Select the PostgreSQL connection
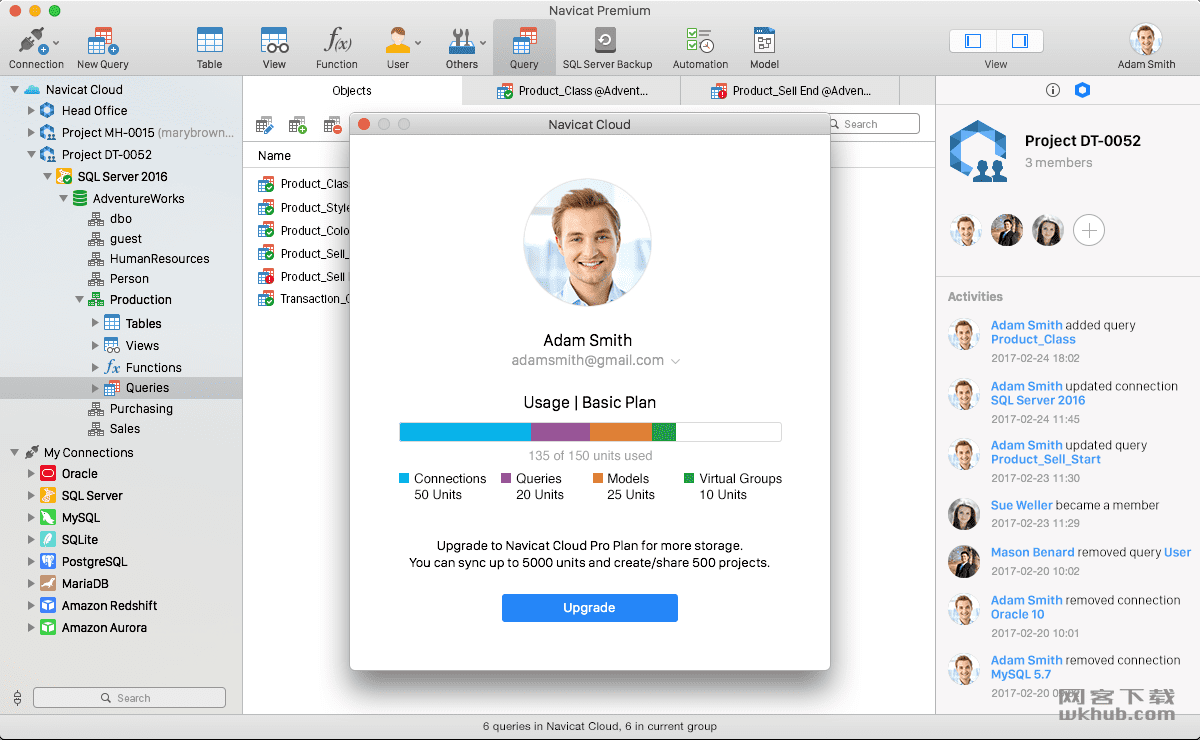The image size is (1200, 740). coord(94,562)
